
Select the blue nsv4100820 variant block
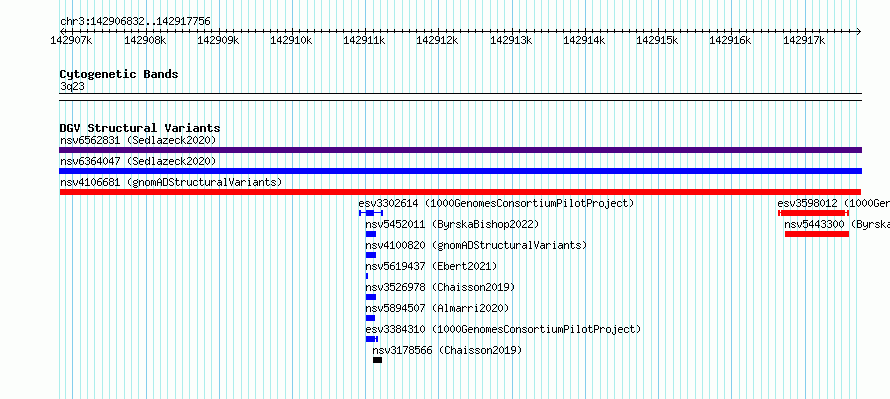tap(371, 255)
